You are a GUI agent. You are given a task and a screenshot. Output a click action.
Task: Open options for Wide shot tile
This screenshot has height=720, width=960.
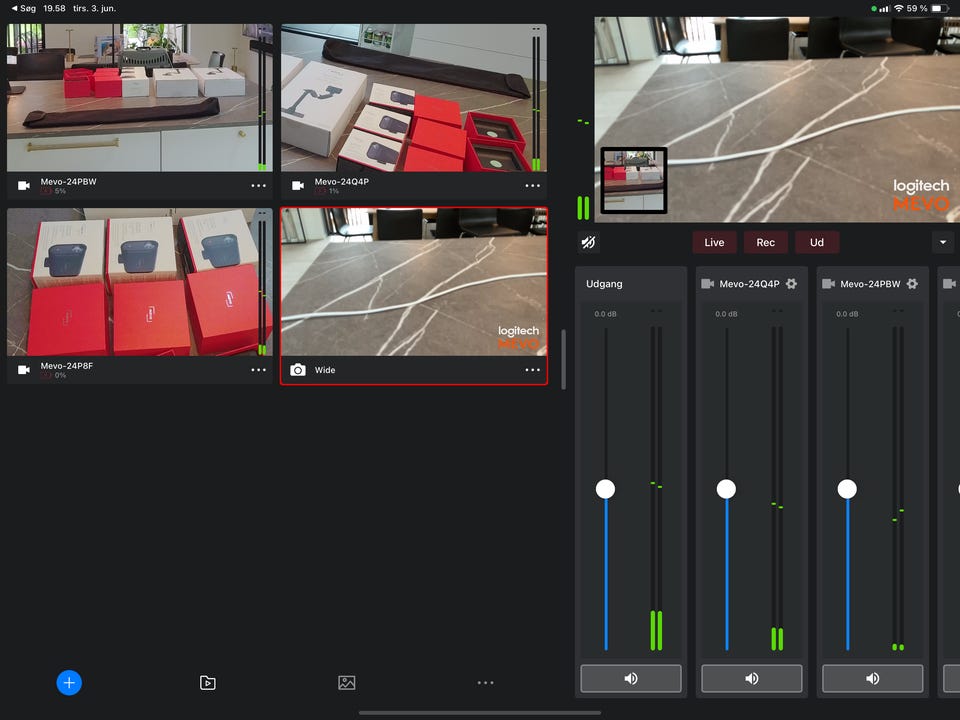(x=533, y=370)
